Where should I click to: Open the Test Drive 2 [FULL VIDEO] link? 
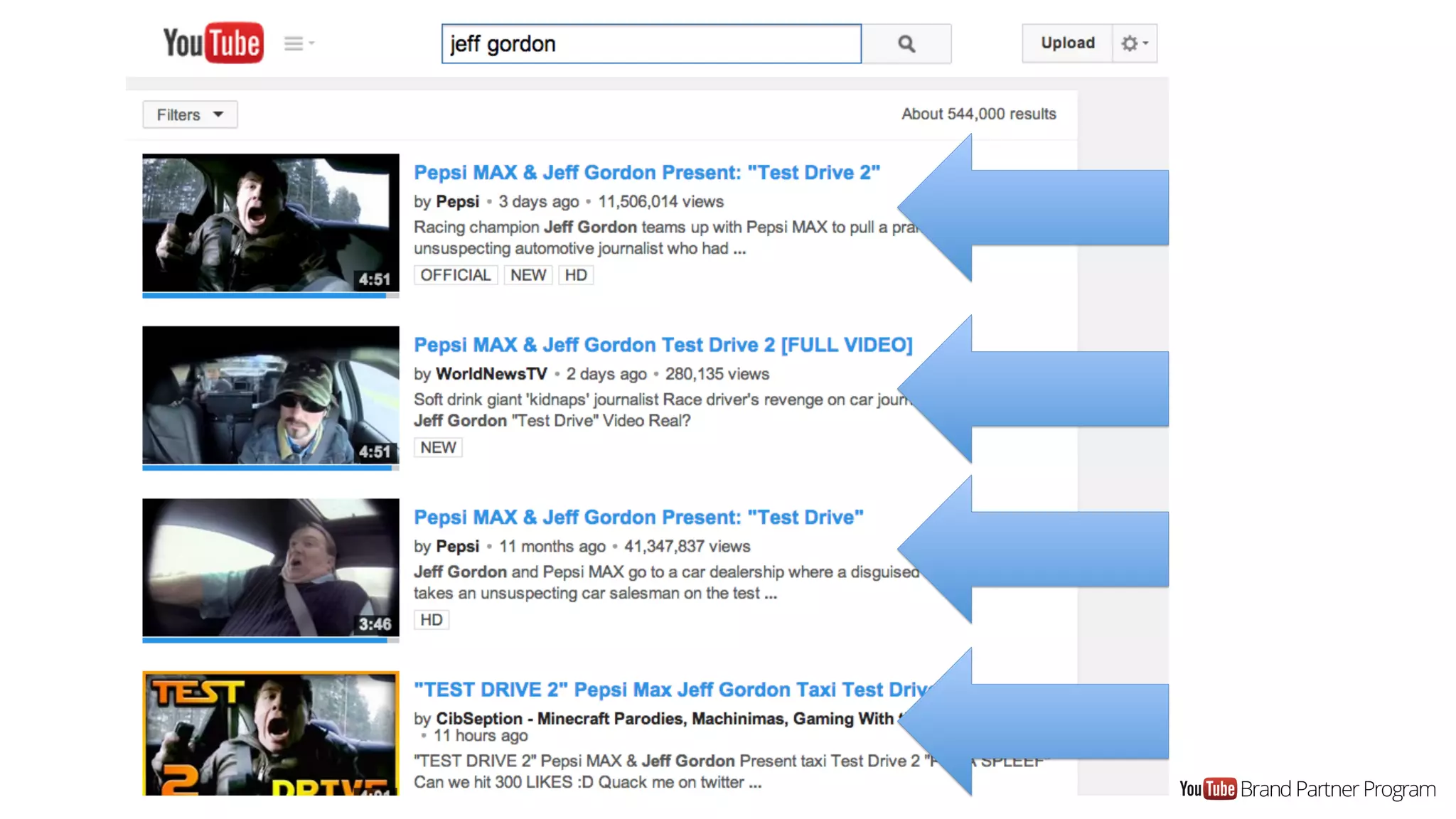(x=663, y=345)
